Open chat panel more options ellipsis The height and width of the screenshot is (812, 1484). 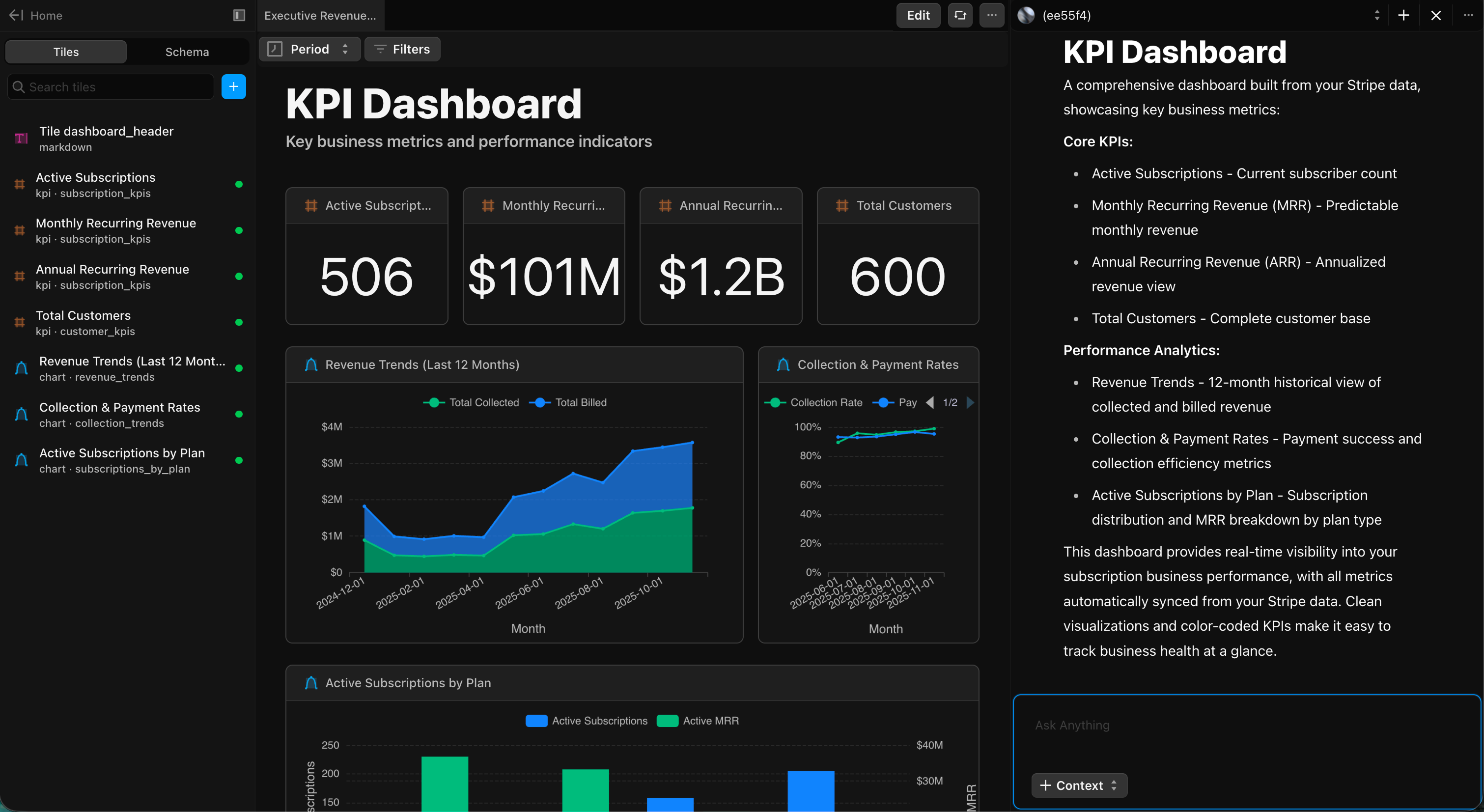pyautogui.click(x=1468, y=15)
